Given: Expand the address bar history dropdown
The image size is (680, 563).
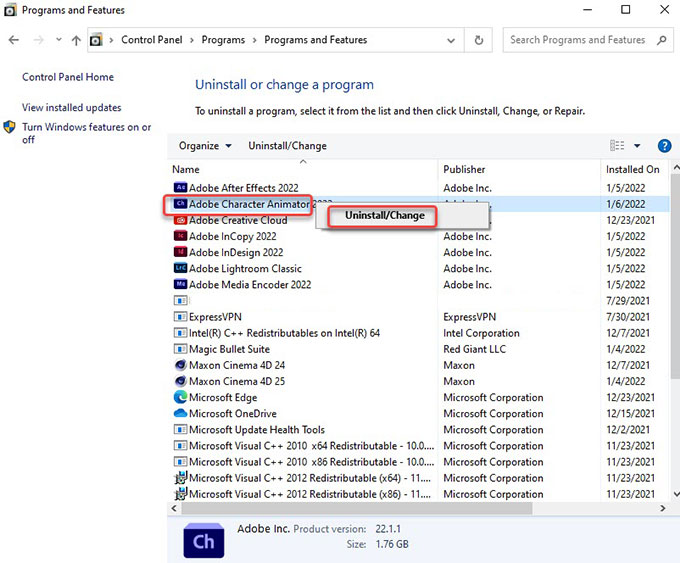Looking at the screenshot, I should (x=451, y=40).
